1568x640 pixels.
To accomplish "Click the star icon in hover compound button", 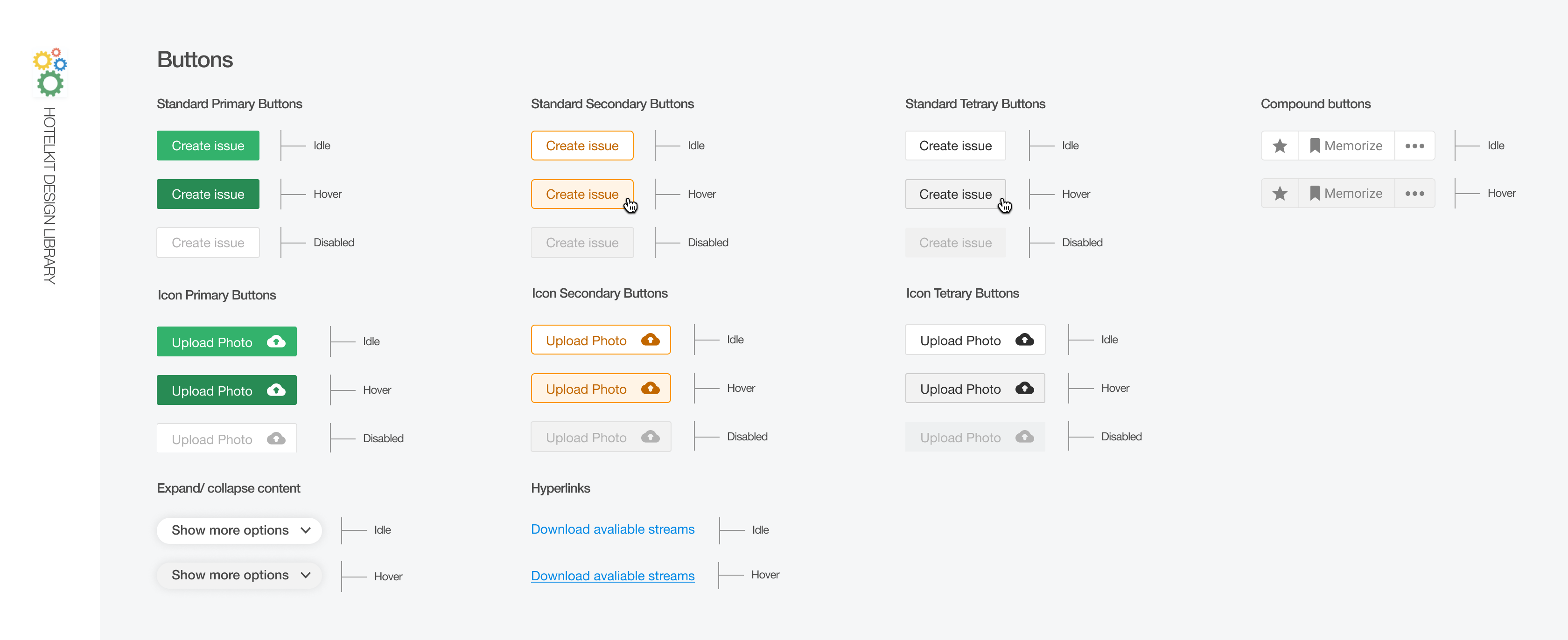I will (1280, 194).
